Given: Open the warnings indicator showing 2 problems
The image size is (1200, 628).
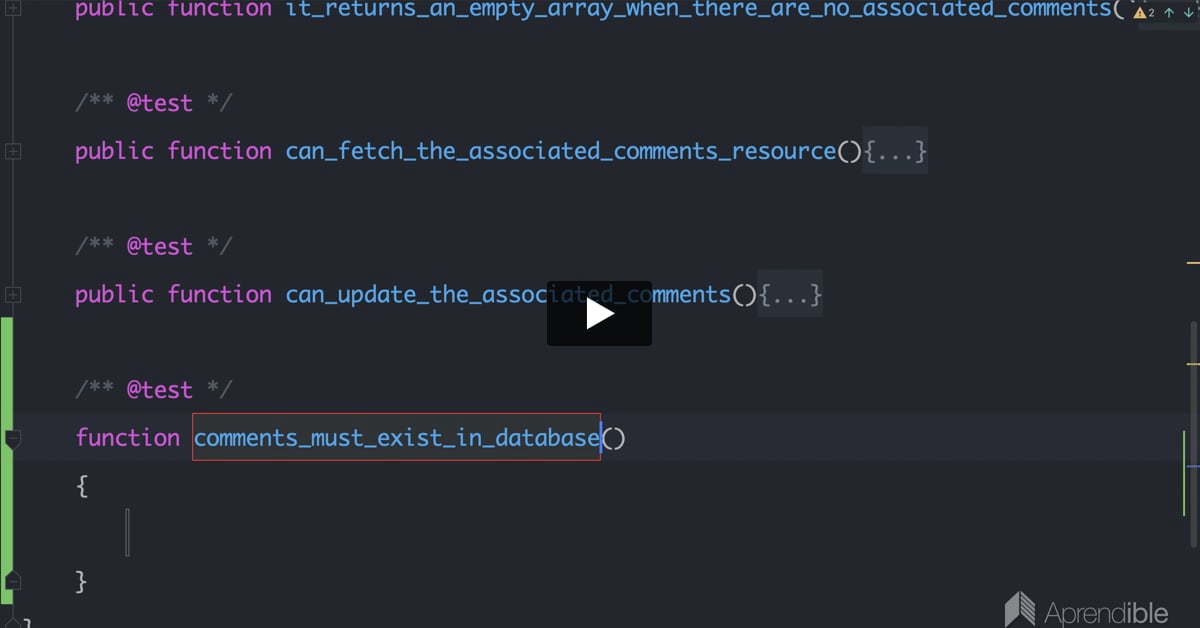Looking at the screenshot, I should tap(1144, 13).
